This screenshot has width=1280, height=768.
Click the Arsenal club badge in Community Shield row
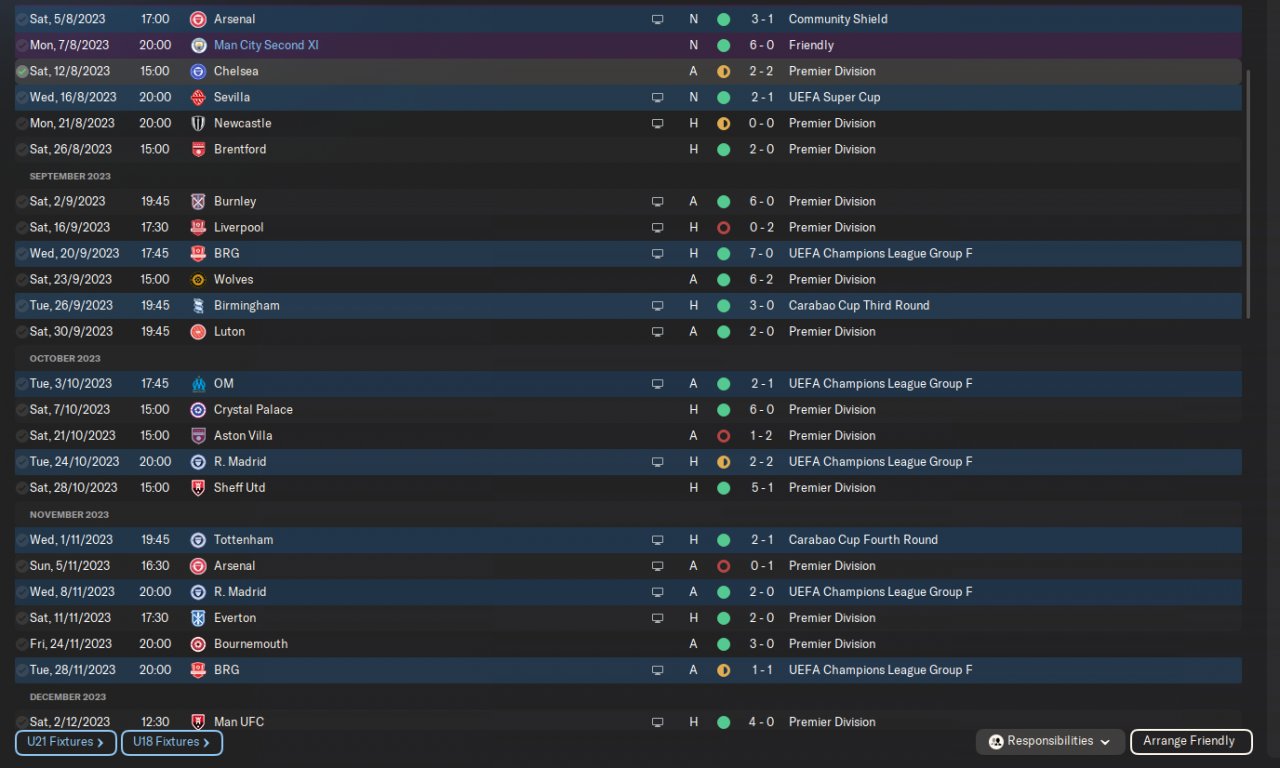198,19
